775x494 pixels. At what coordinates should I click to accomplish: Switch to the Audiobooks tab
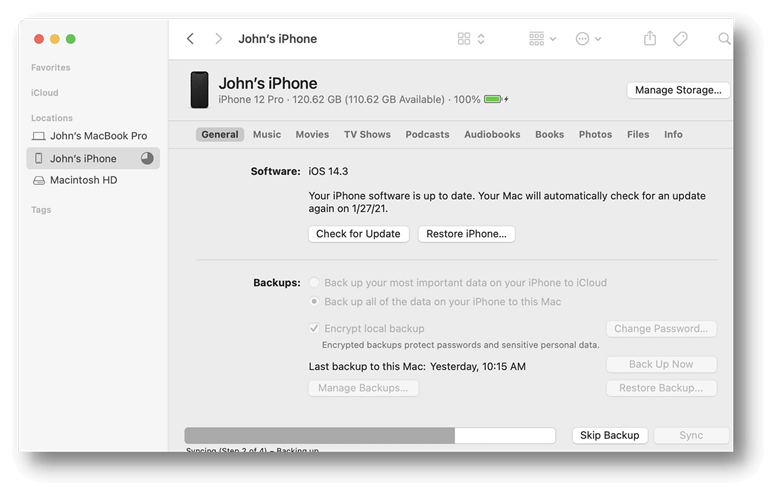click(492, 135)
